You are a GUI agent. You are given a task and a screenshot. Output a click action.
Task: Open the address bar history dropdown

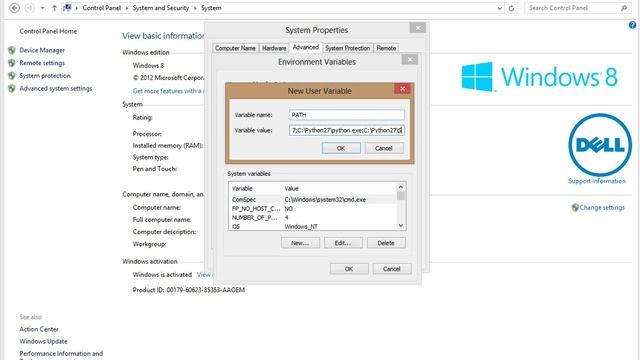coord(500,8)
